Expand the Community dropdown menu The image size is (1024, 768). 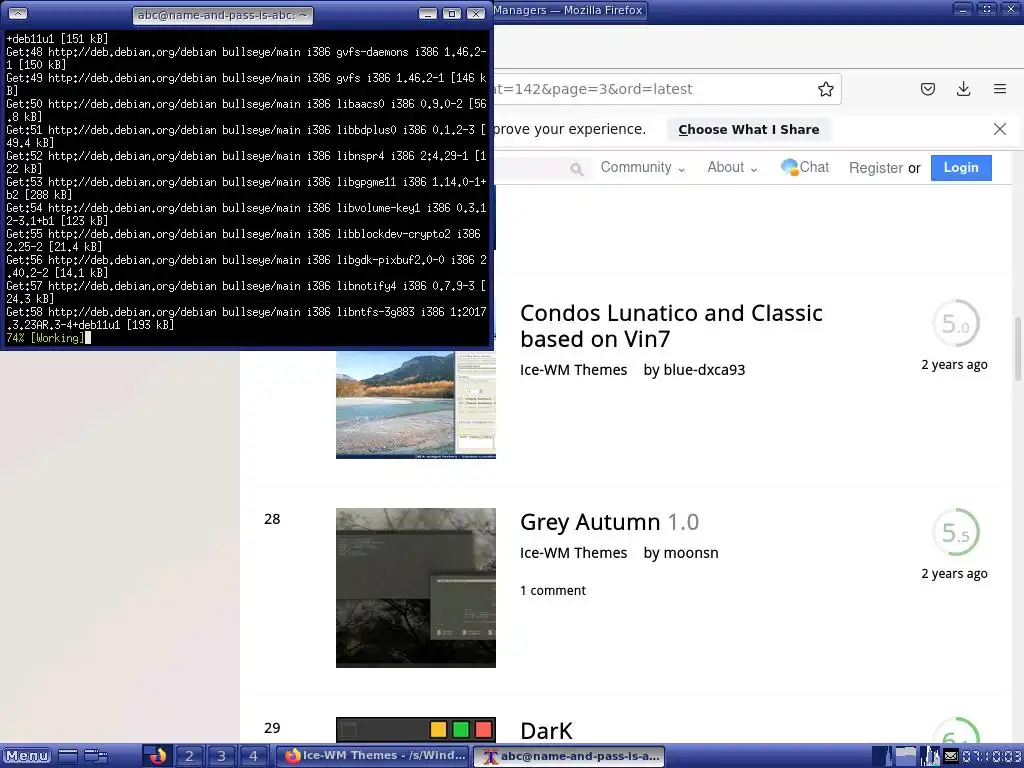[x=643, y=167]
